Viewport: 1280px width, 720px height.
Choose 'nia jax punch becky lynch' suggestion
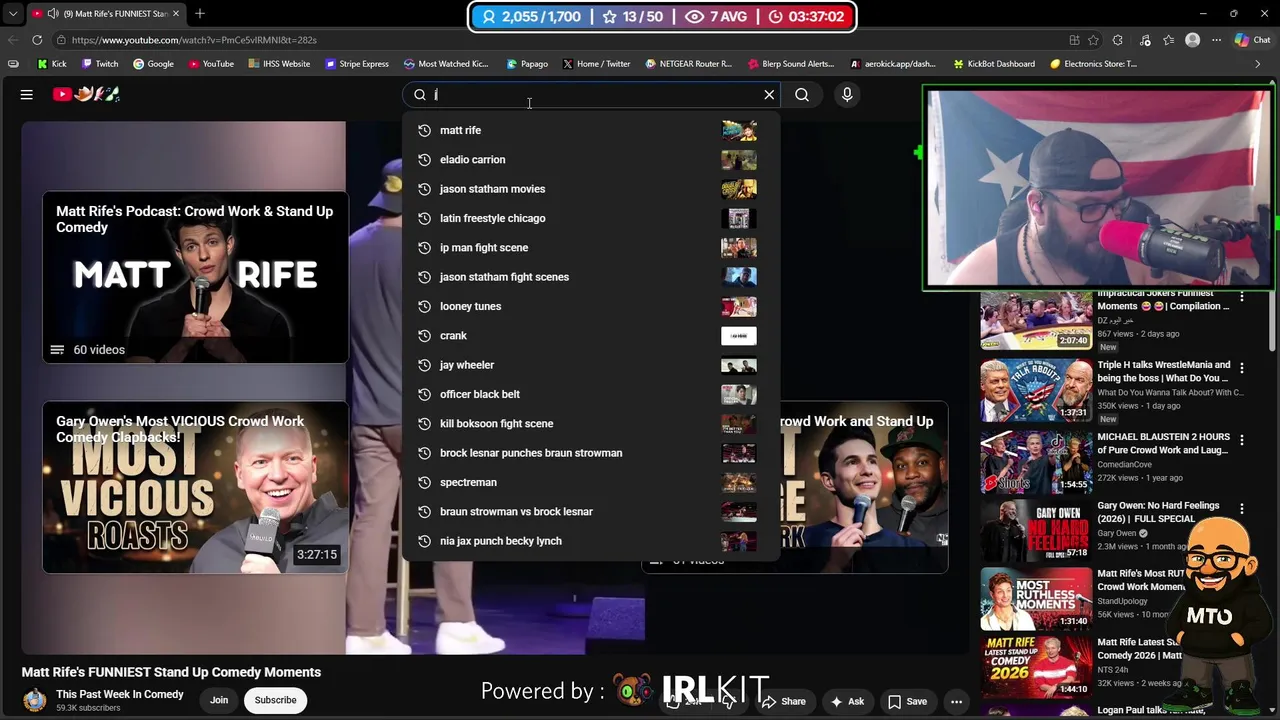(591, 541)
